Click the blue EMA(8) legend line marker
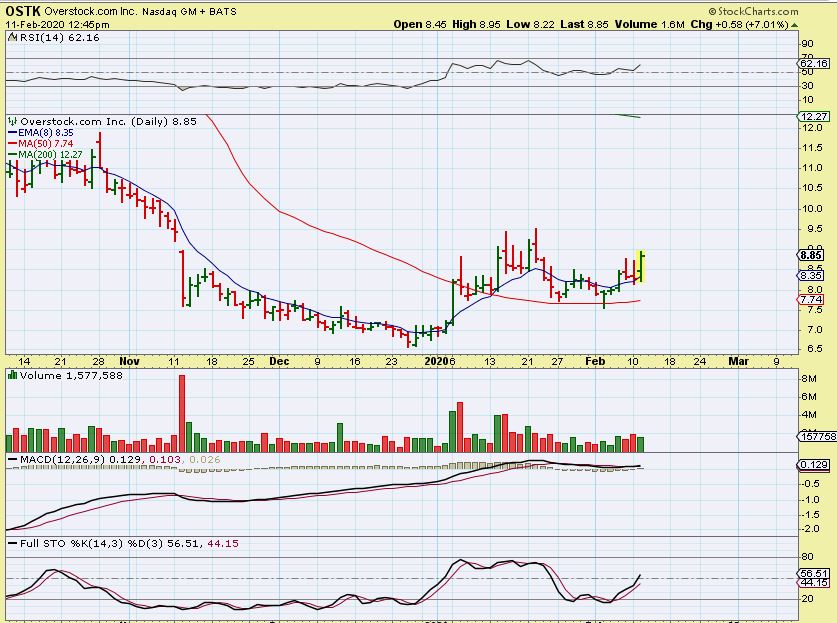Image resolution: width=837 pixels, height=623 pixels. click(13, 133)
